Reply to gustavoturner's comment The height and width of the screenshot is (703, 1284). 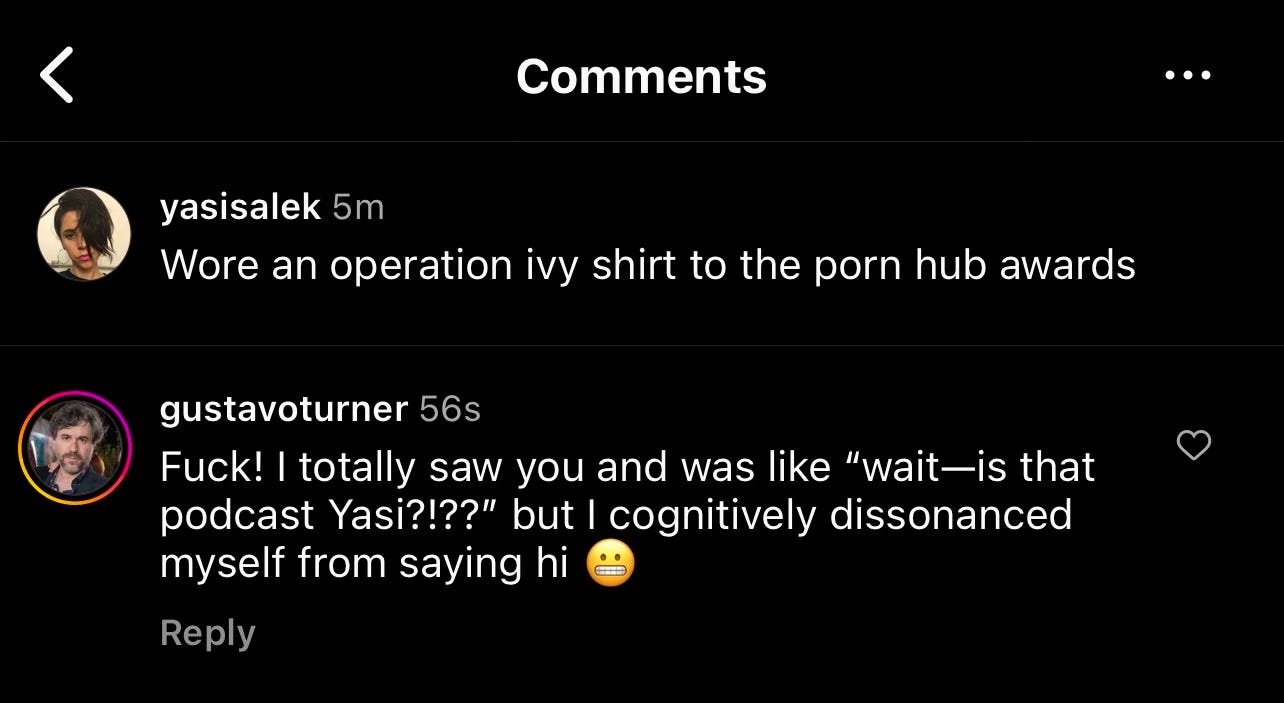[208, 633]
